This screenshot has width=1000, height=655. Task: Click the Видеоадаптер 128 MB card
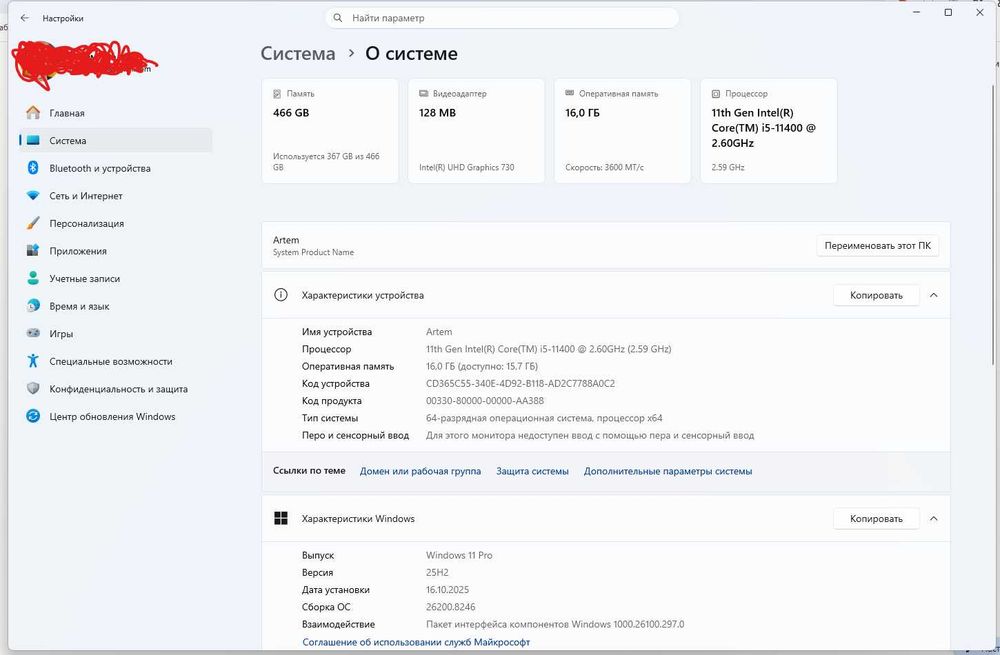[x=476, y=131]
